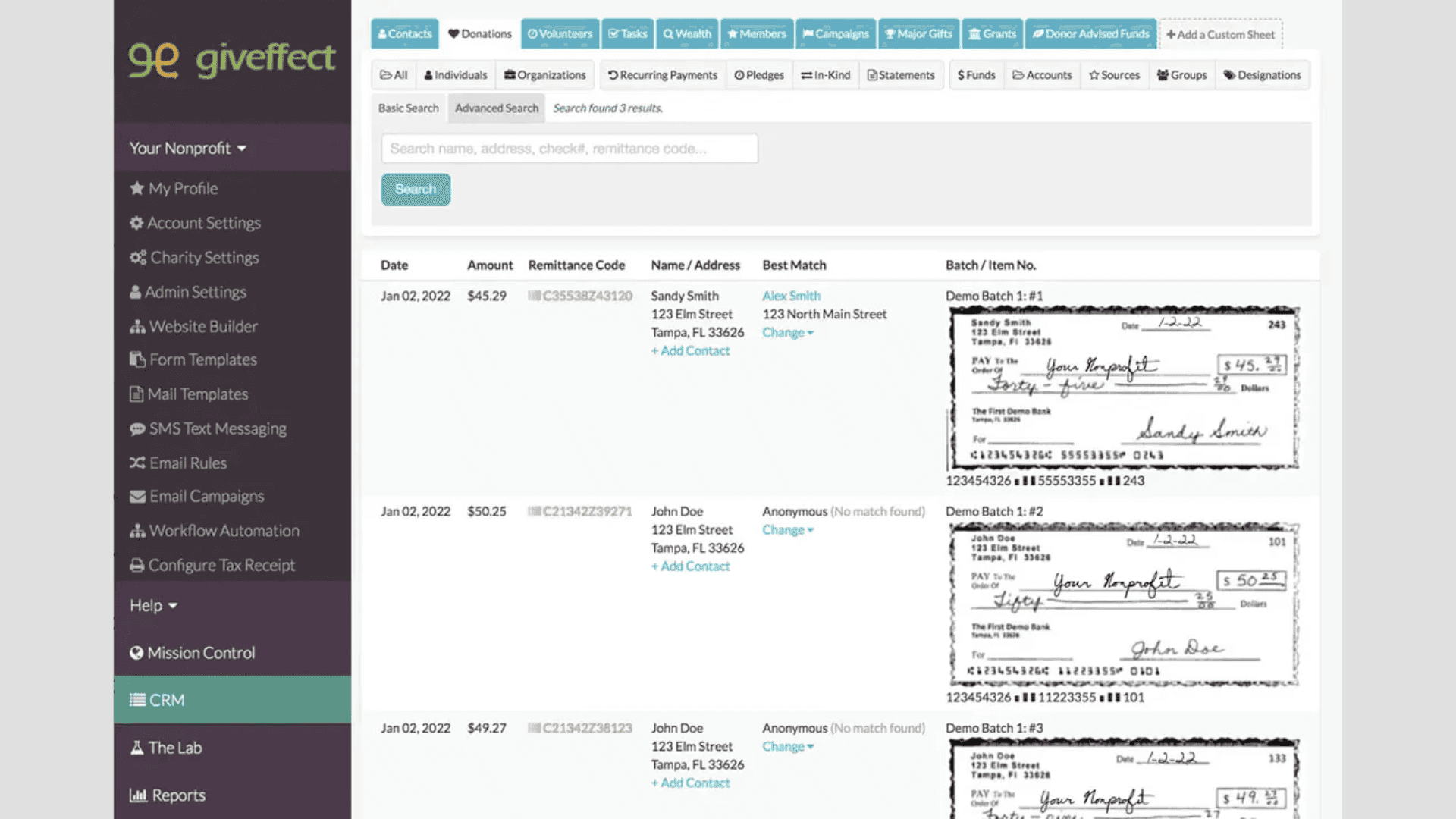Open Reports in sidebar
Screen dimensions: 1456x819
168,795
